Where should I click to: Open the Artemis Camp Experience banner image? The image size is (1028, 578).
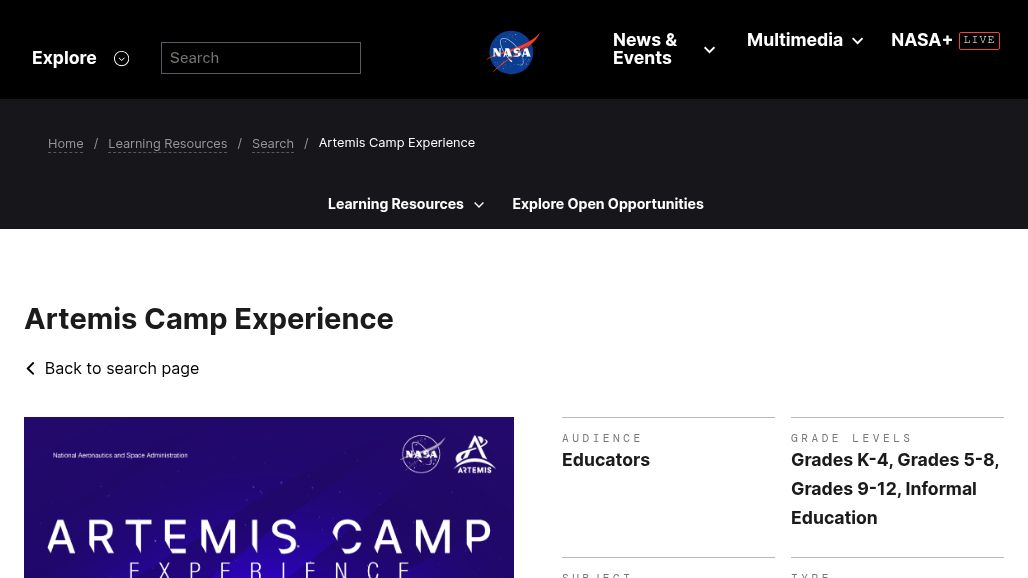[269, 497]
